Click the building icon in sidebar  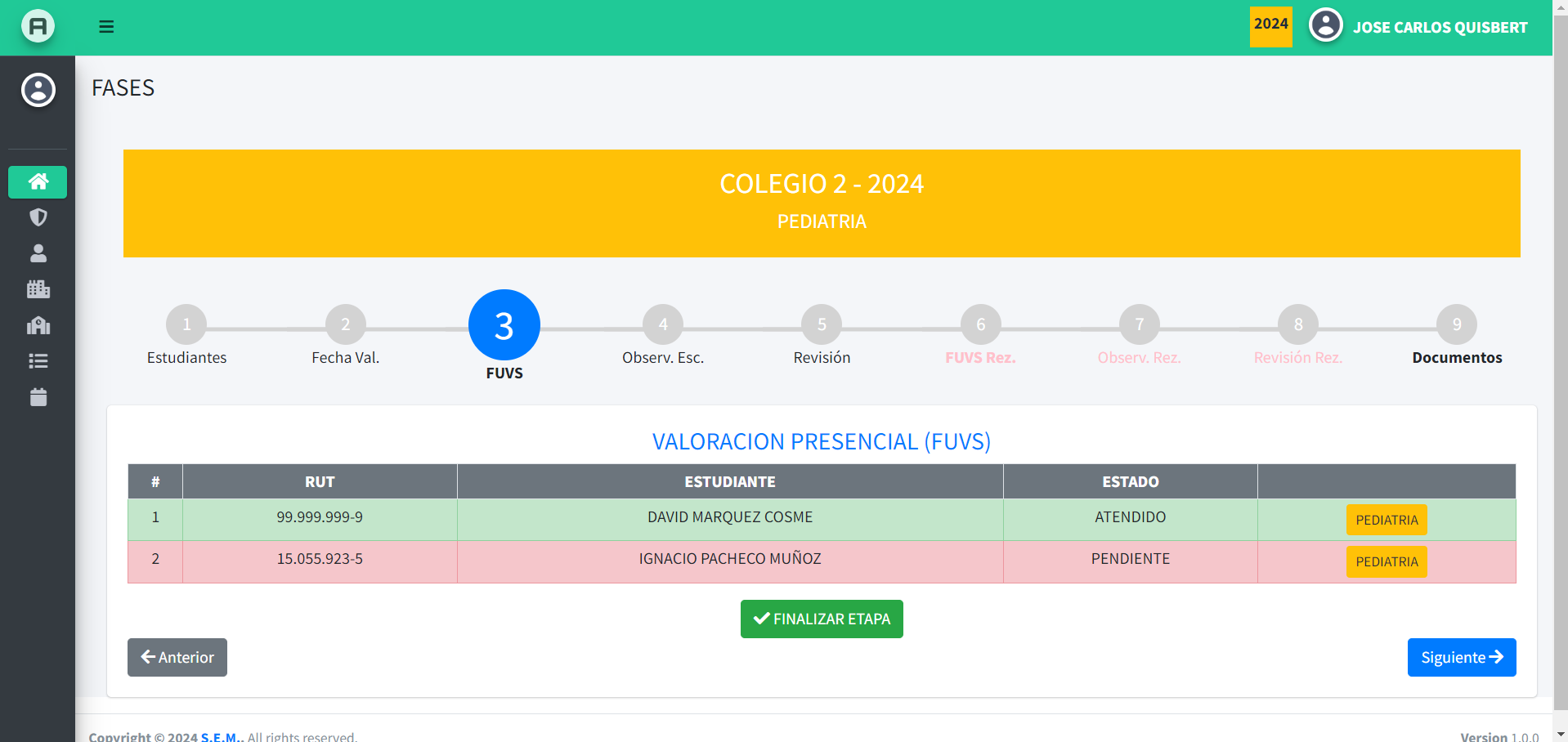pos(38,289)
